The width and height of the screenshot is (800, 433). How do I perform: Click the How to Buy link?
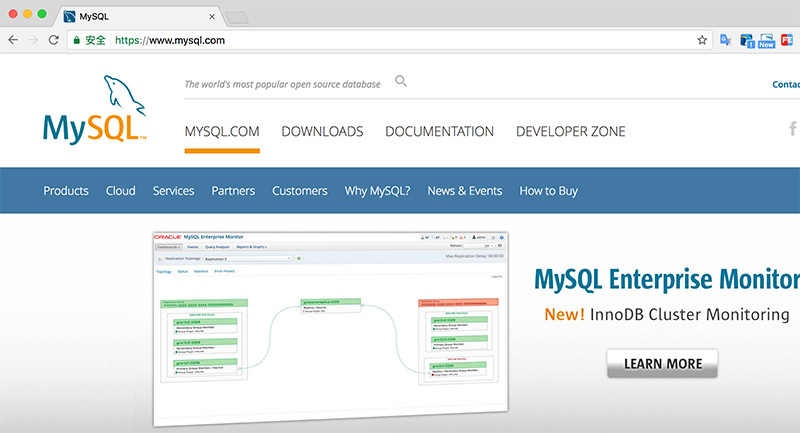(x=548, y=191)
